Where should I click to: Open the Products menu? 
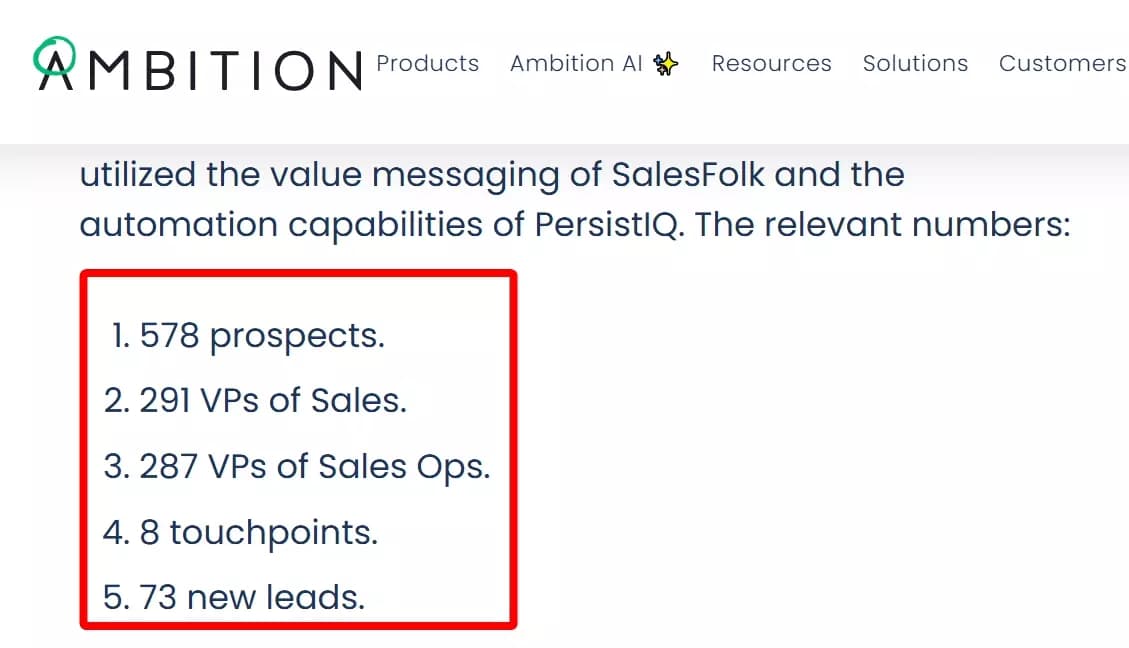(427, 63)
